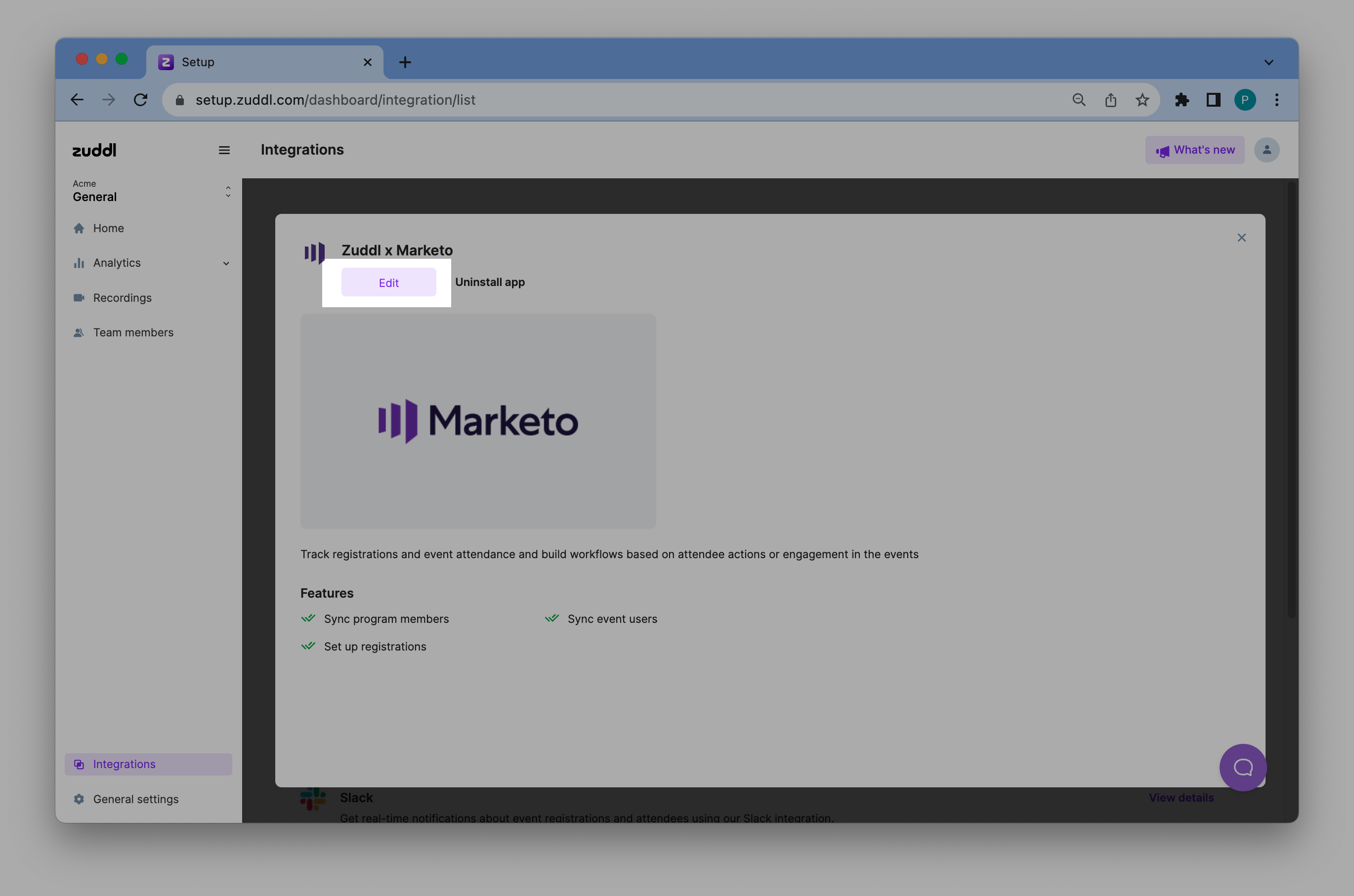Open the chat support bubble
This screenshot has width=1354, height=896.
point(1242,767)
